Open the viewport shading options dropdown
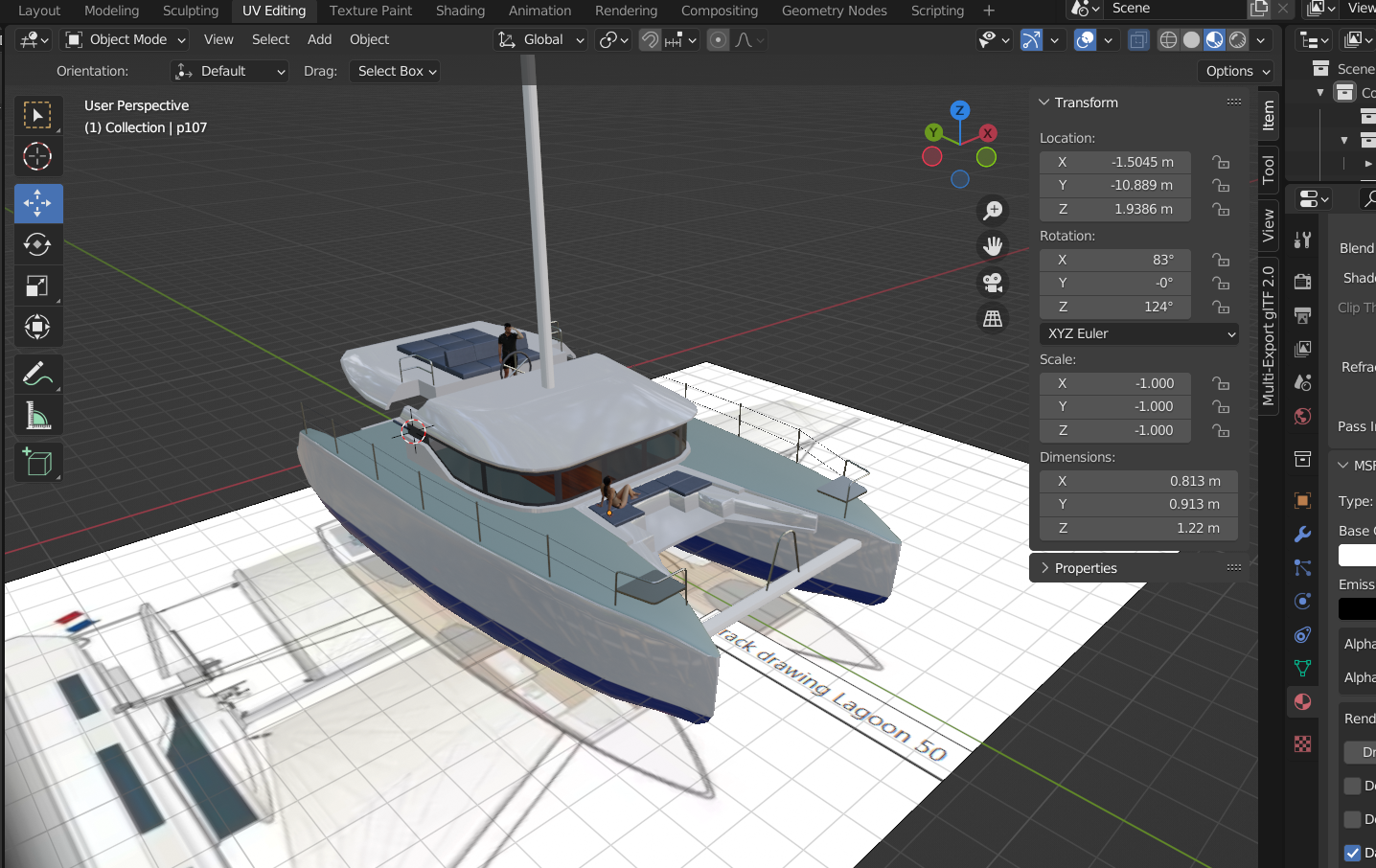1376x868 pixels. click(x=1261, y=40)
